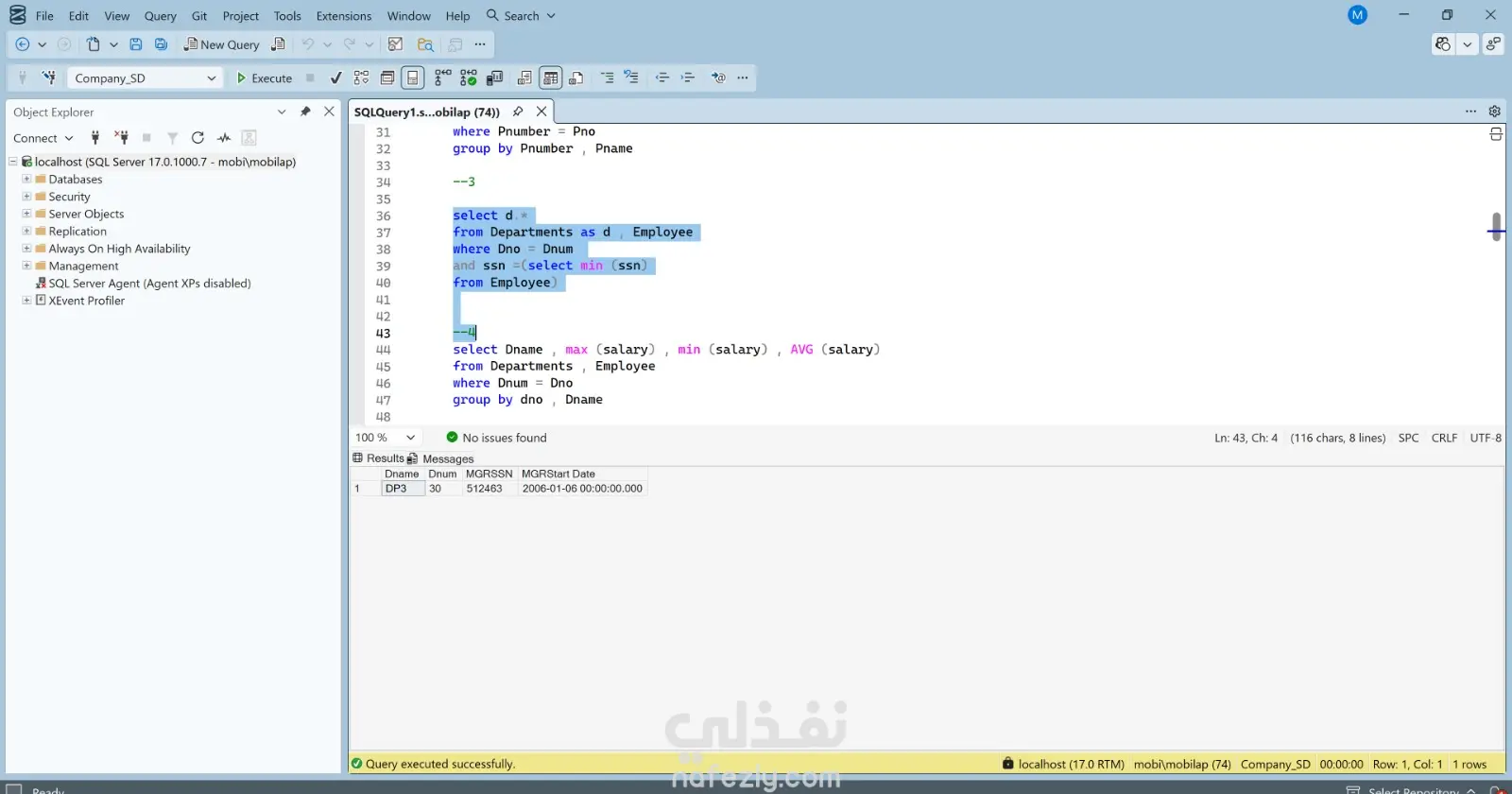Viewport: 1512px width, 794px height.
Task: Click the No issues found indicator
Action: click(x=496, y=438)
